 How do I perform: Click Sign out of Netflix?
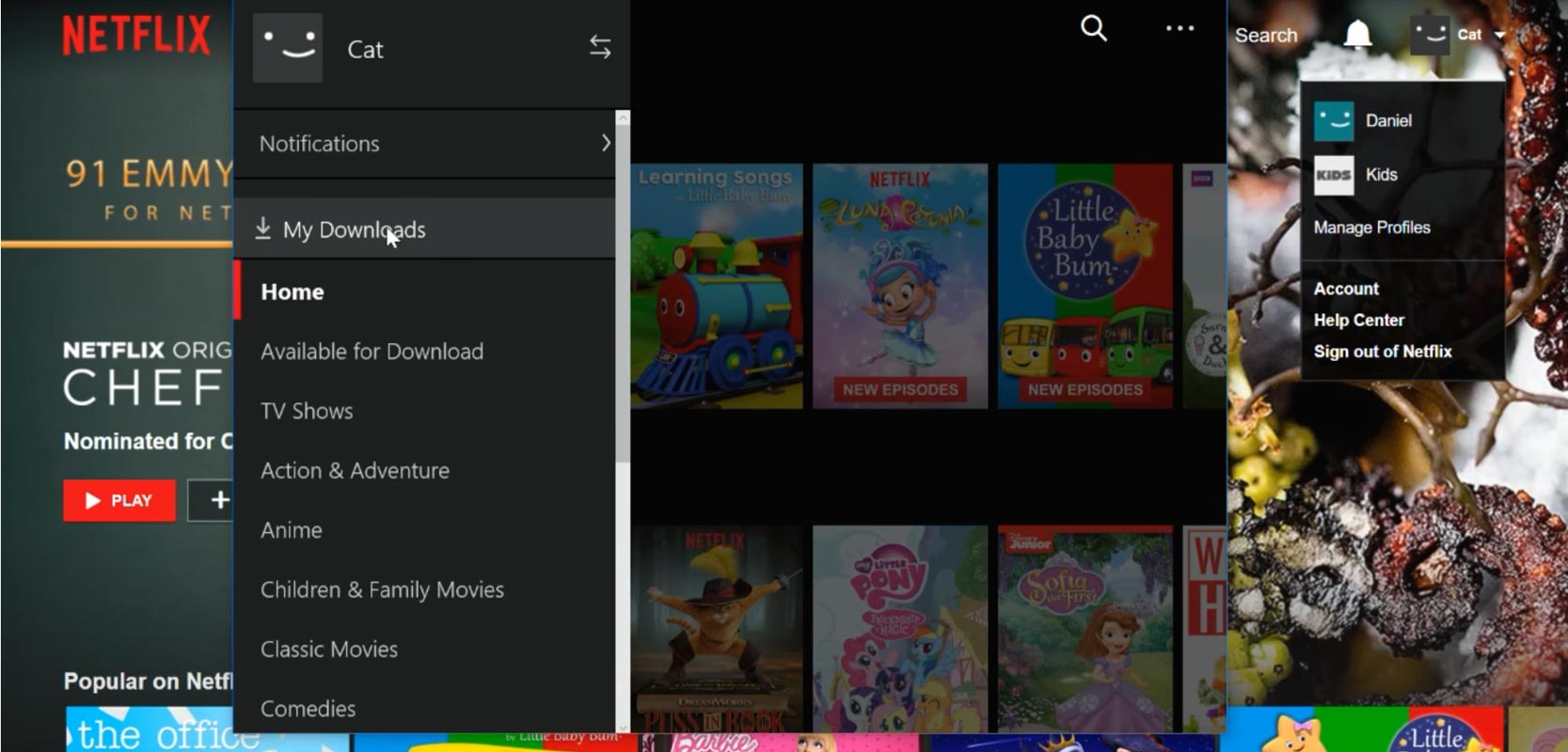tap(1383, 351)
